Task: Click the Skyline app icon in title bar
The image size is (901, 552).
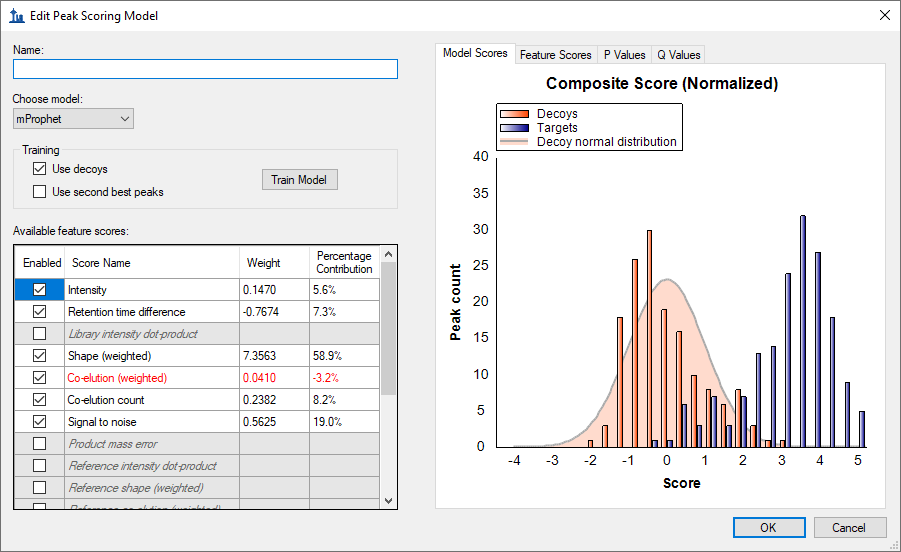Action: tap(15, 16)
